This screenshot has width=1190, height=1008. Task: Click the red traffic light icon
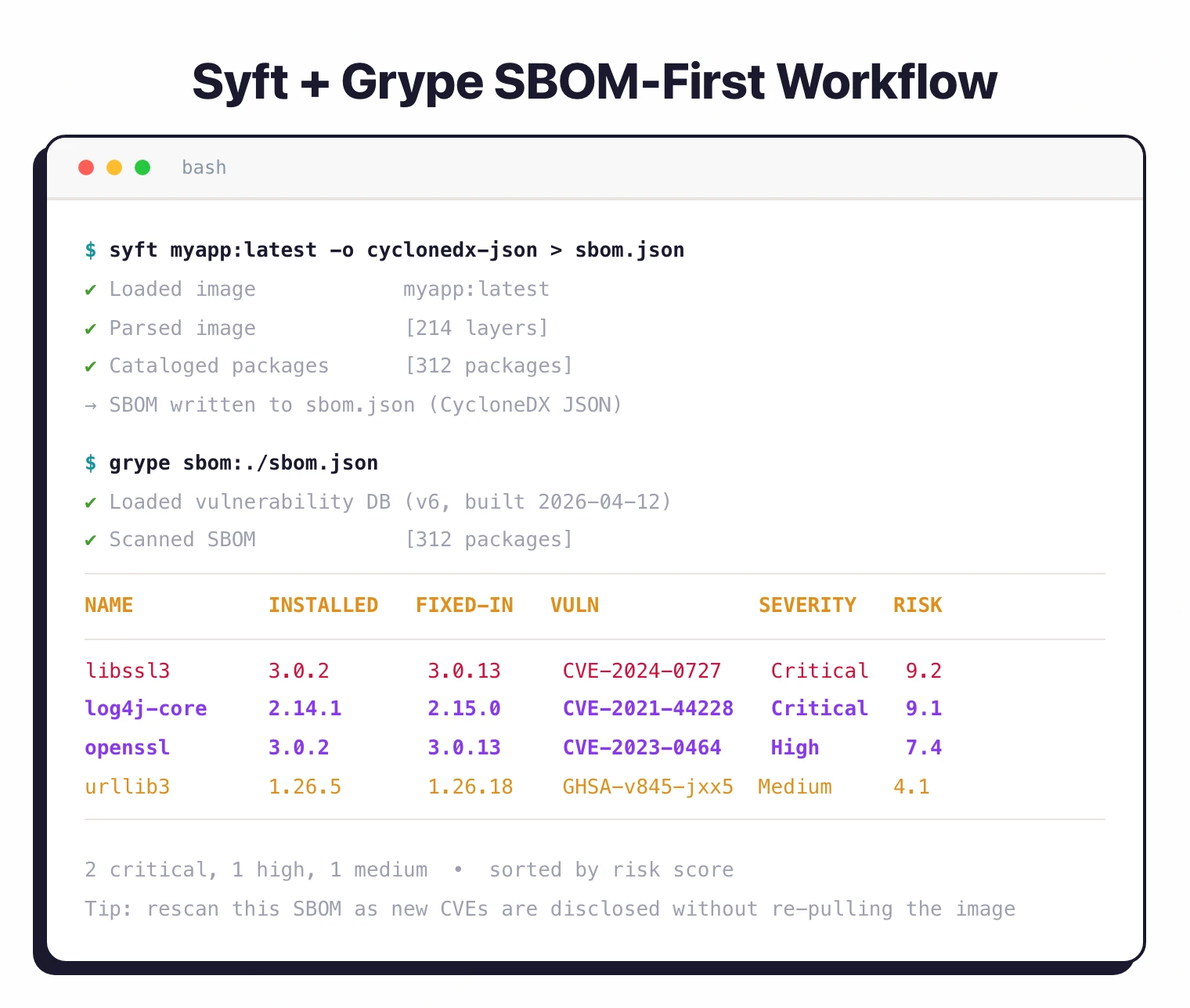point(86,167)
